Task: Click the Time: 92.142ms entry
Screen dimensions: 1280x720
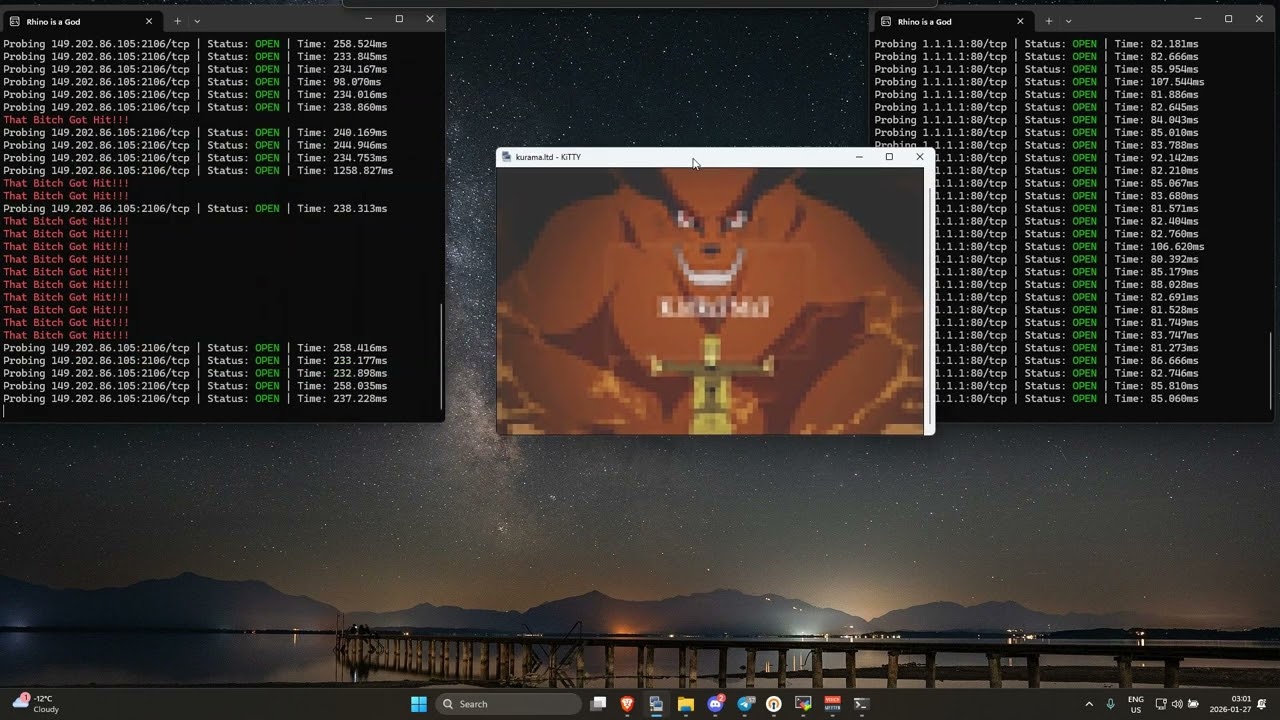Action: click(1156, 158)
